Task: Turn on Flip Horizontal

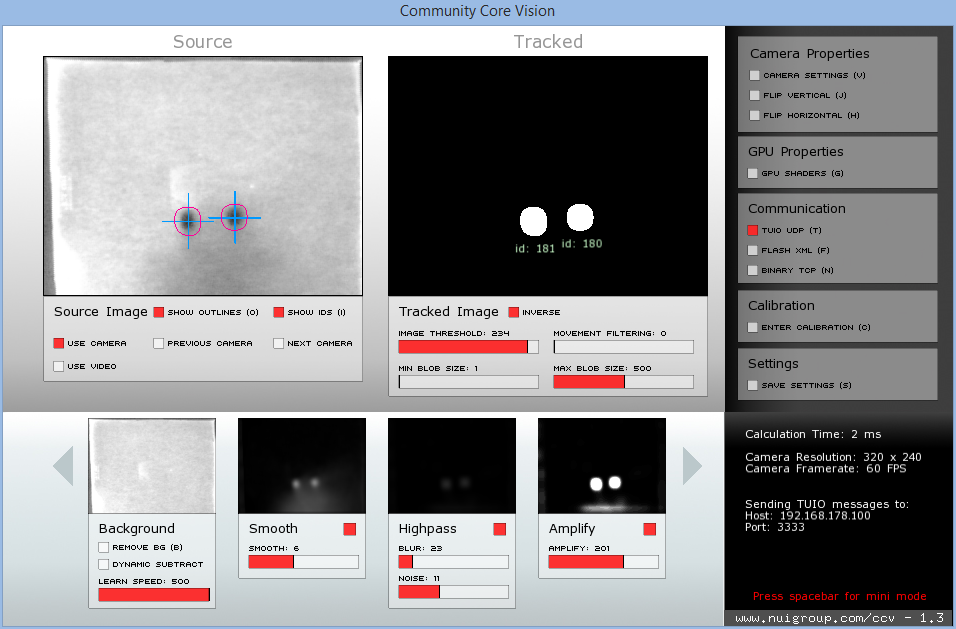Action: 754,115
